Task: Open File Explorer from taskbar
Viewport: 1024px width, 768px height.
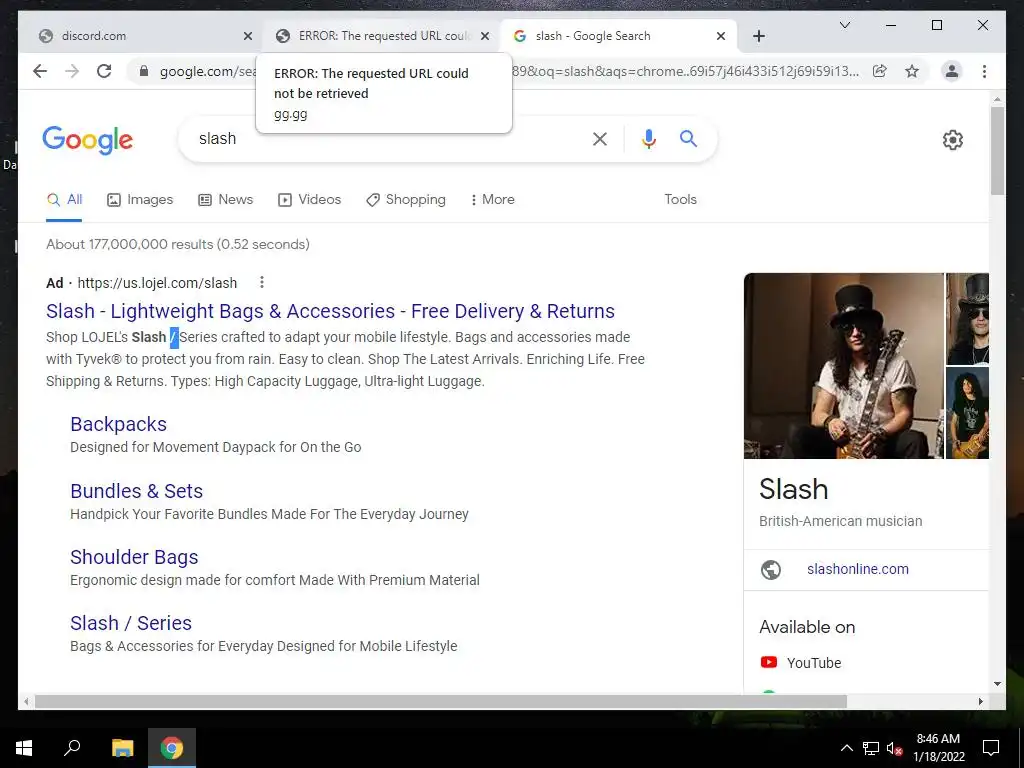Action: pos(122,748)
